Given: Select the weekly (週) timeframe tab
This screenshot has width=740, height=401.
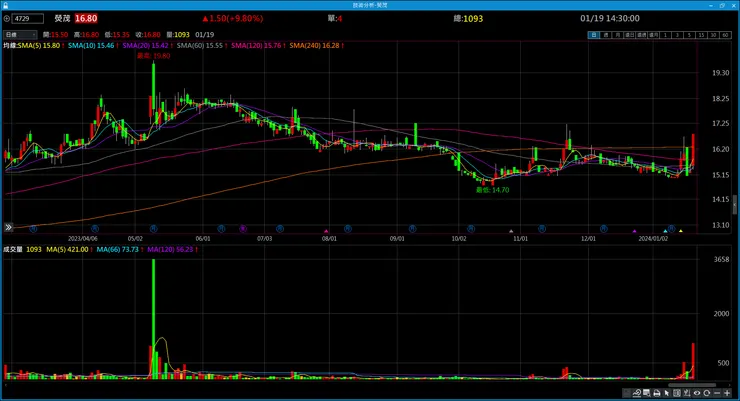Looking at the screenshot, I should [x=605, y=35].
